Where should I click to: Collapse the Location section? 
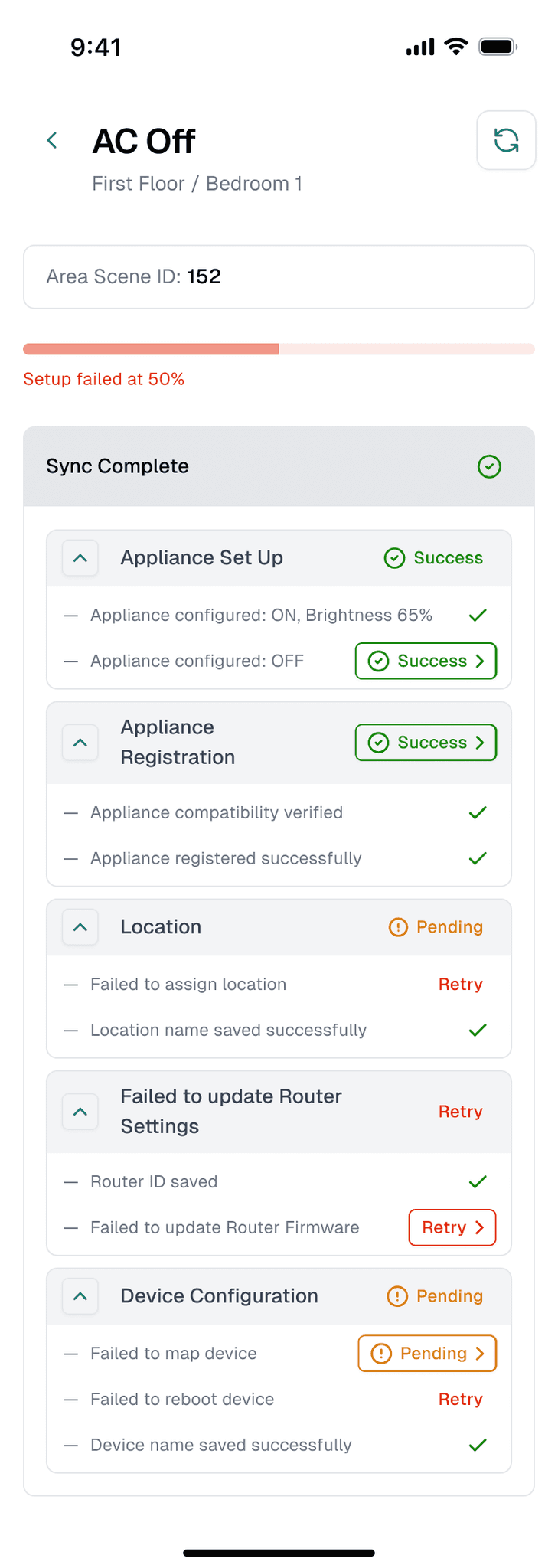coord(80,927)
